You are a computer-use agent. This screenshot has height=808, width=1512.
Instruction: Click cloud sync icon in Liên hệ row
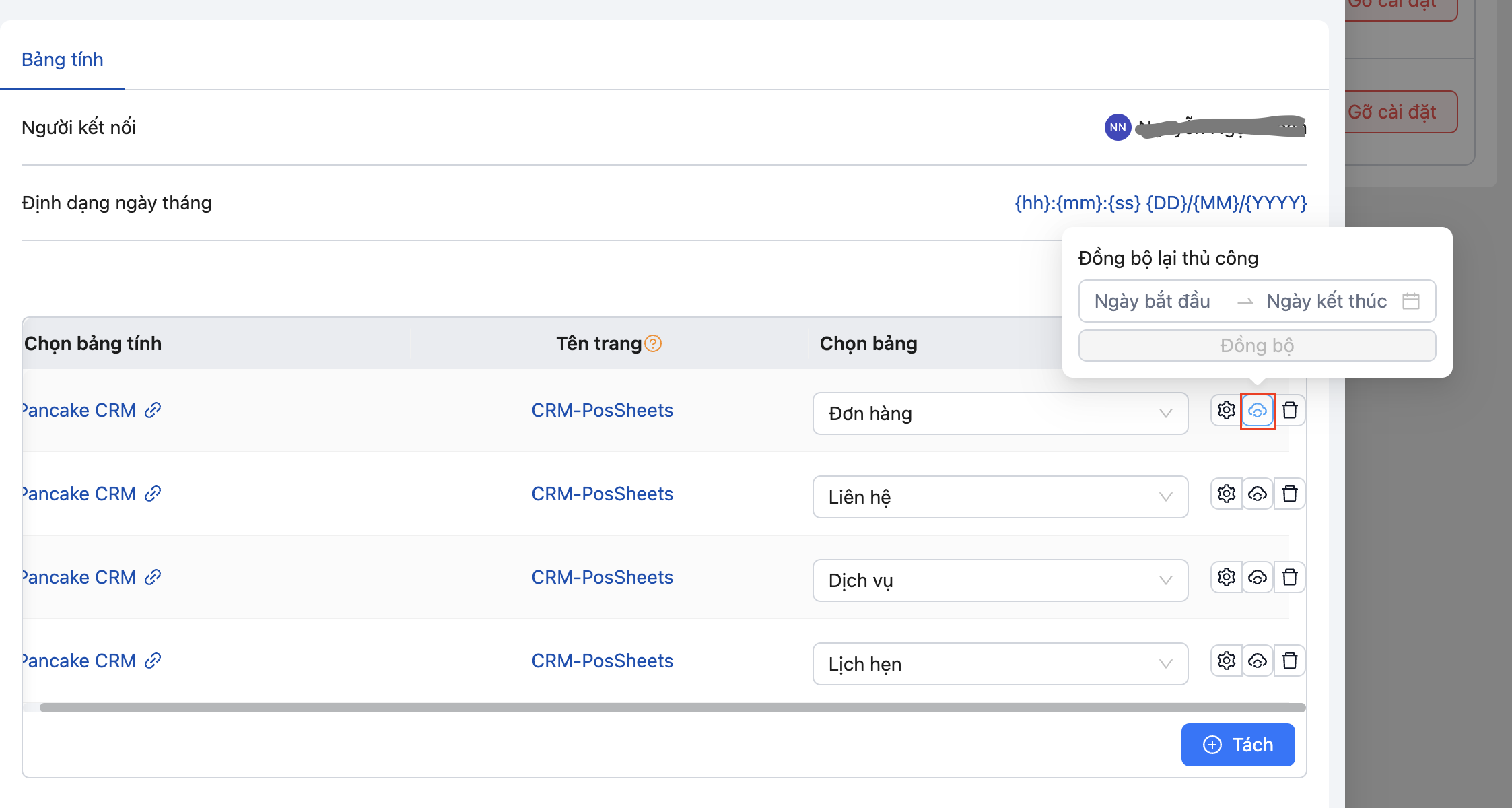pyautogui.click(x=1257, y=494)
